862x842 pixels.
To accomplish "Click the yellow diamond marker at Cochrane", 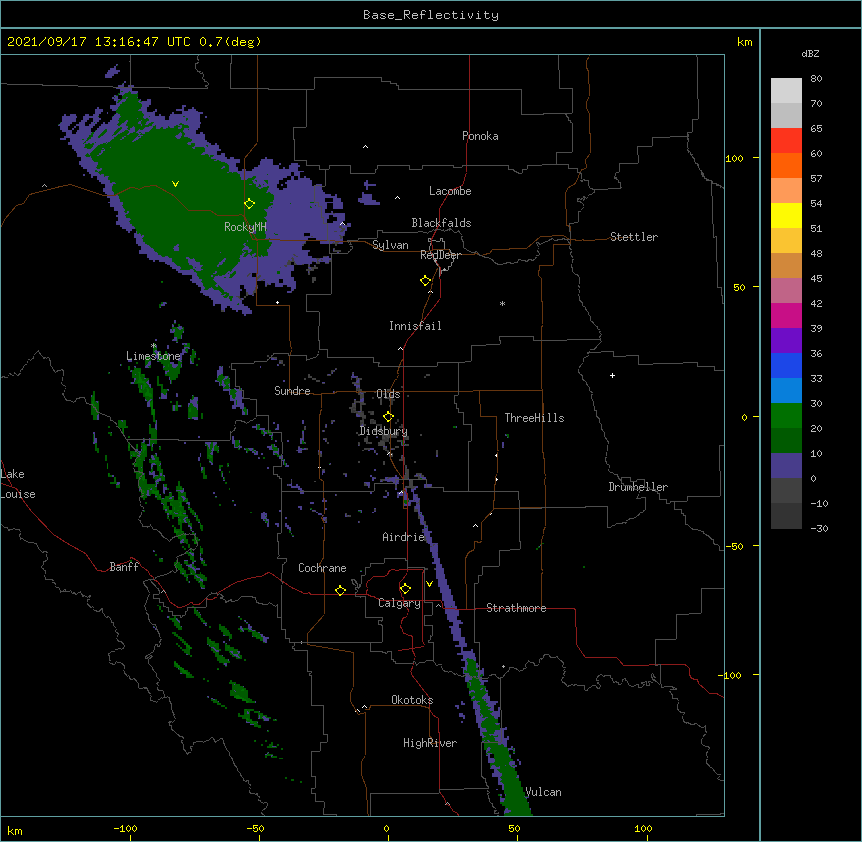I will point(340,590).
